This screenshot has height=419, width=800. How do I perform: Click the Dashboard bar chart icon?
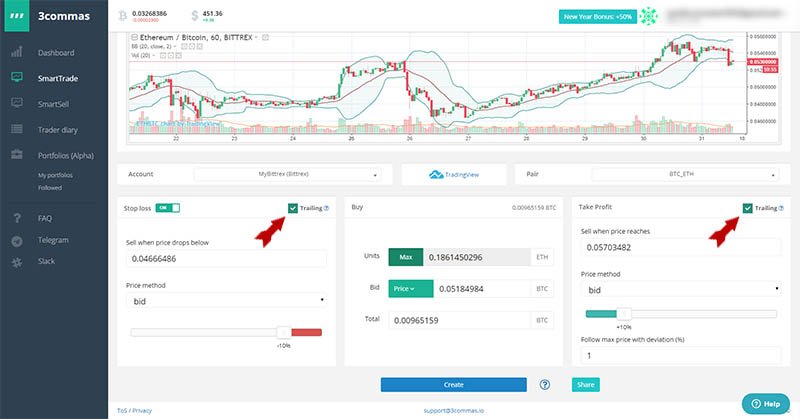(x=17, y=52)
